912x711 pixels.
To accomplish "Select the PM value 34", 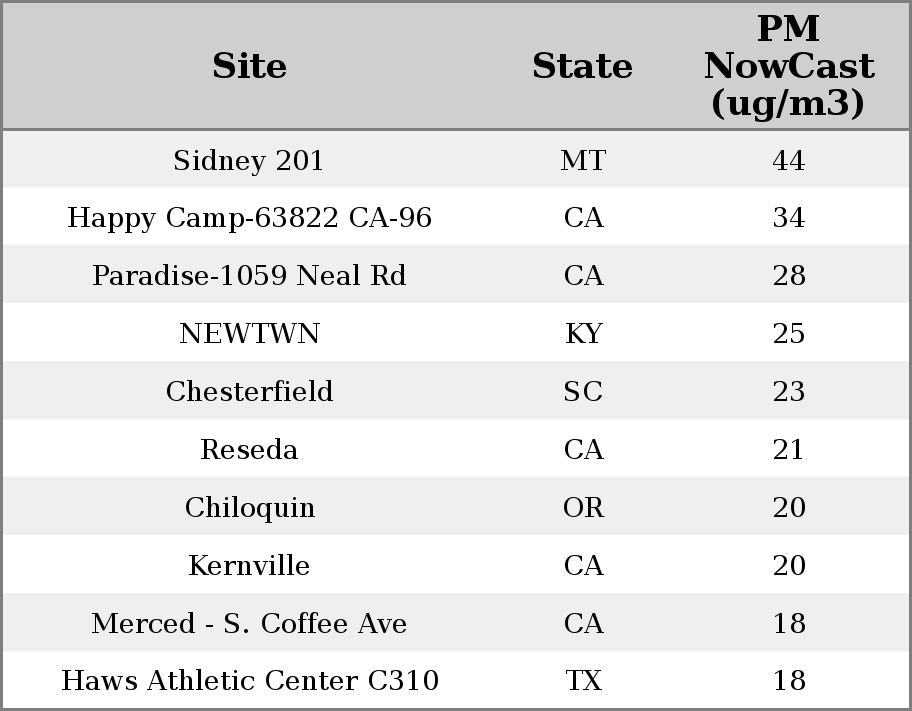I will tap(788, 218).
